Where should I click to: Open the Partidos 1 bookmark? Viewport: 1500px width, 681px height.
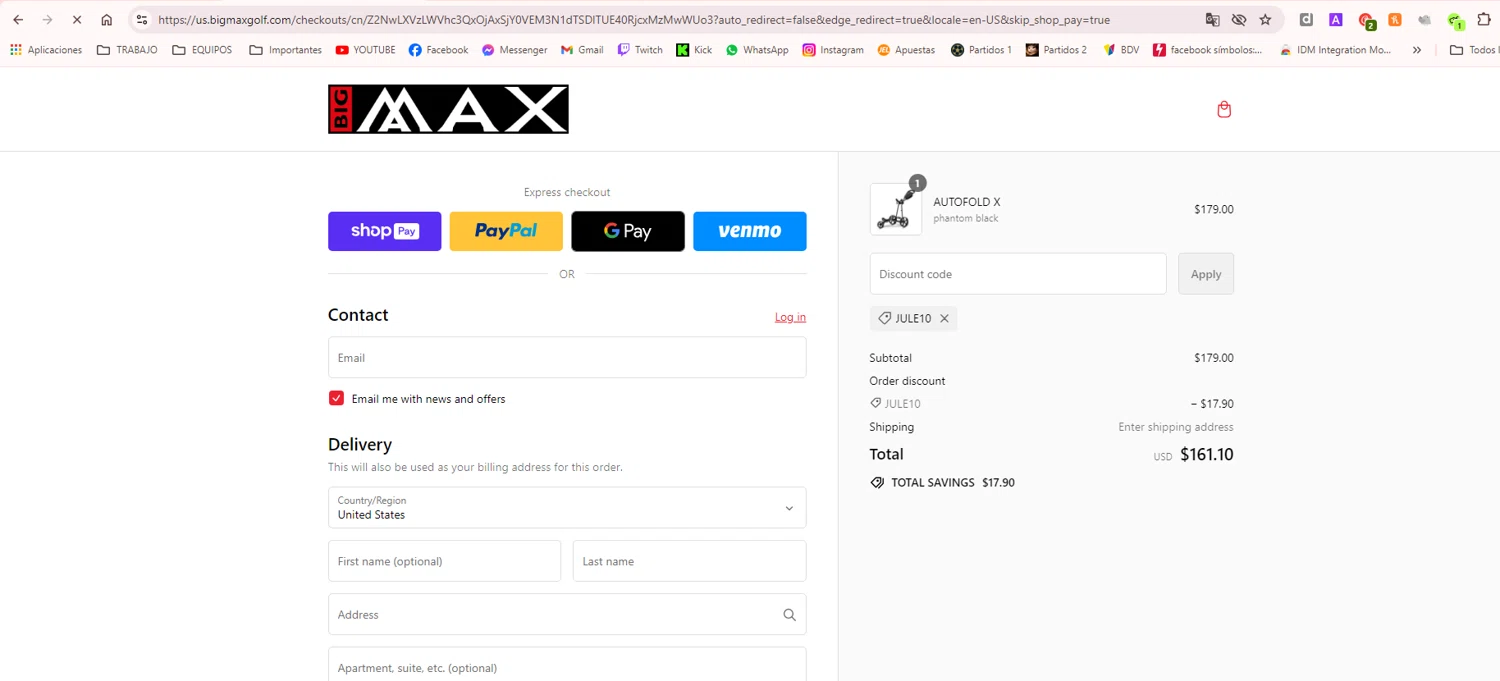981,49
